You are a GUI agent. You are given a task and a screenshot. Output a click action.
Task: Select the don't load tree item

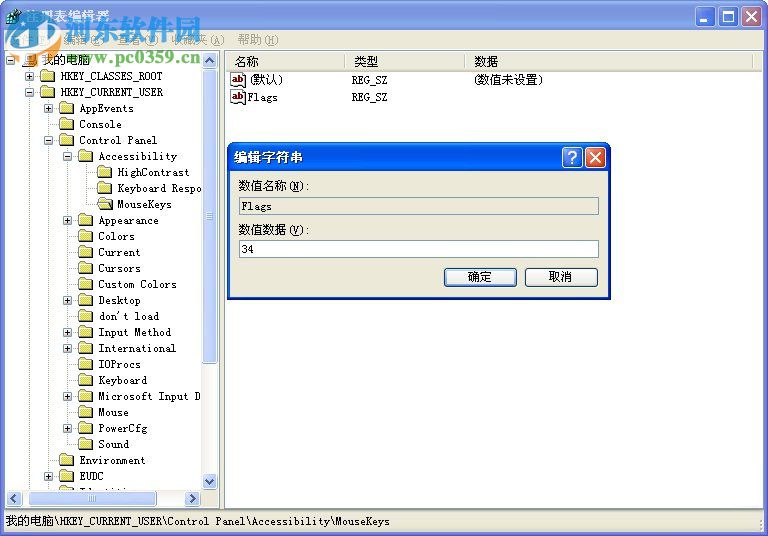click(128, 316)
